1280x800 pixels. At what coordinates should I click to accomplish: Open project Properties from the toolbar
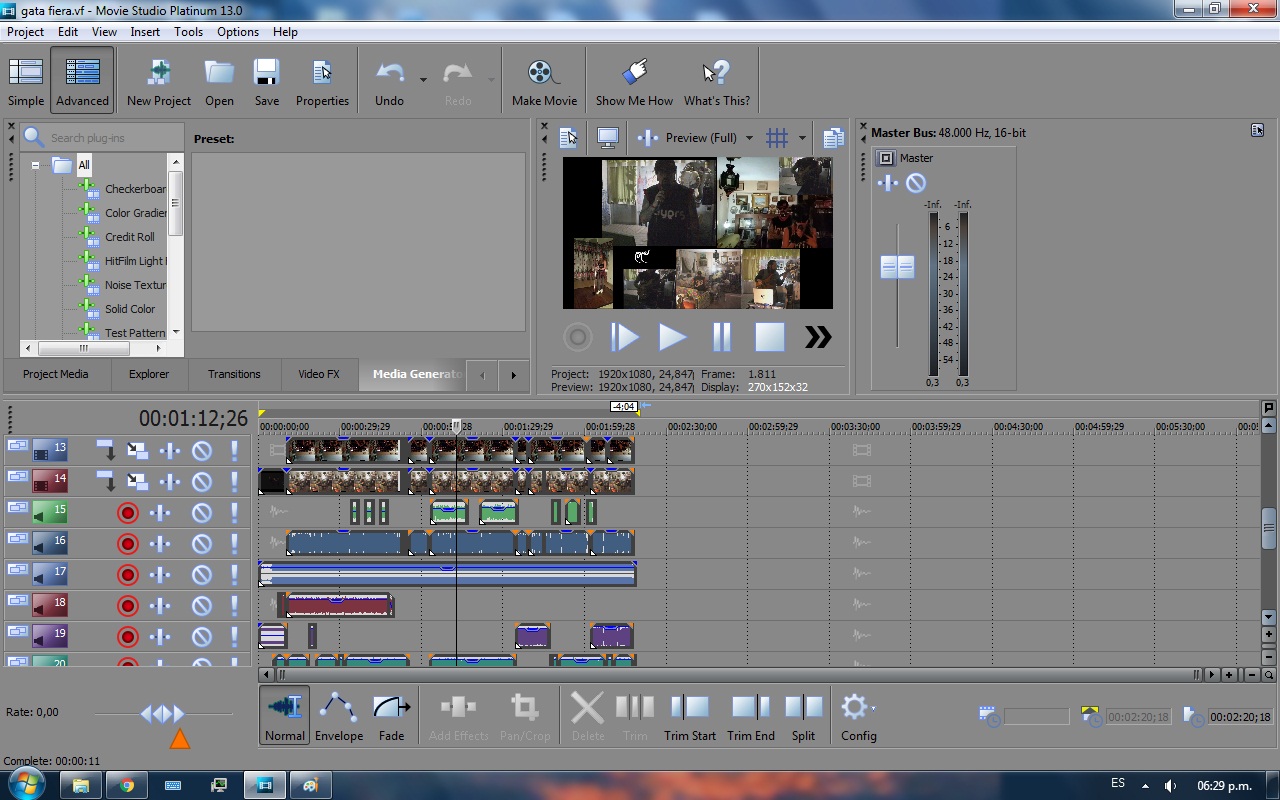pos(322,81)
